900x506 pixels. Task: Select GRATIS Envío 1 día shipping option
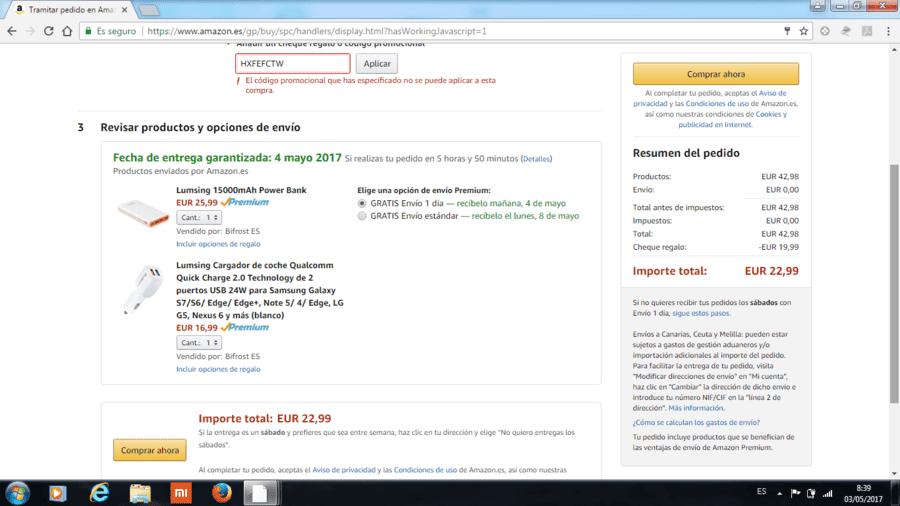click(x=362, y=203)
